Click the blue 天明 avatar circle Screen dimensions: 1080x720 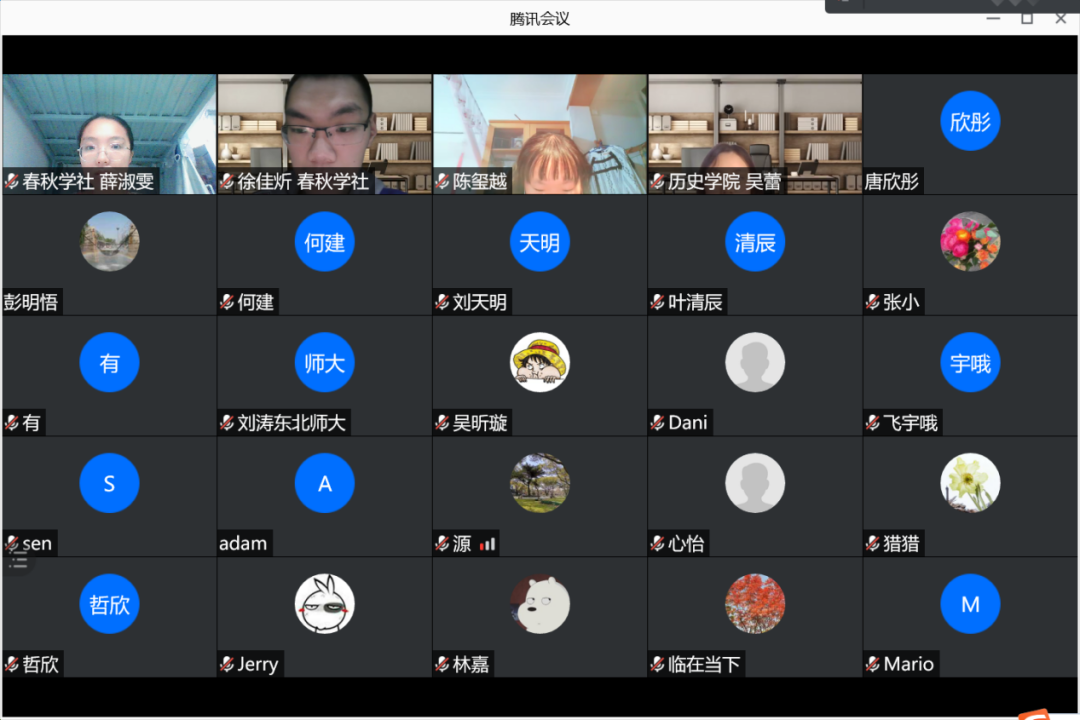click(540, 242)
